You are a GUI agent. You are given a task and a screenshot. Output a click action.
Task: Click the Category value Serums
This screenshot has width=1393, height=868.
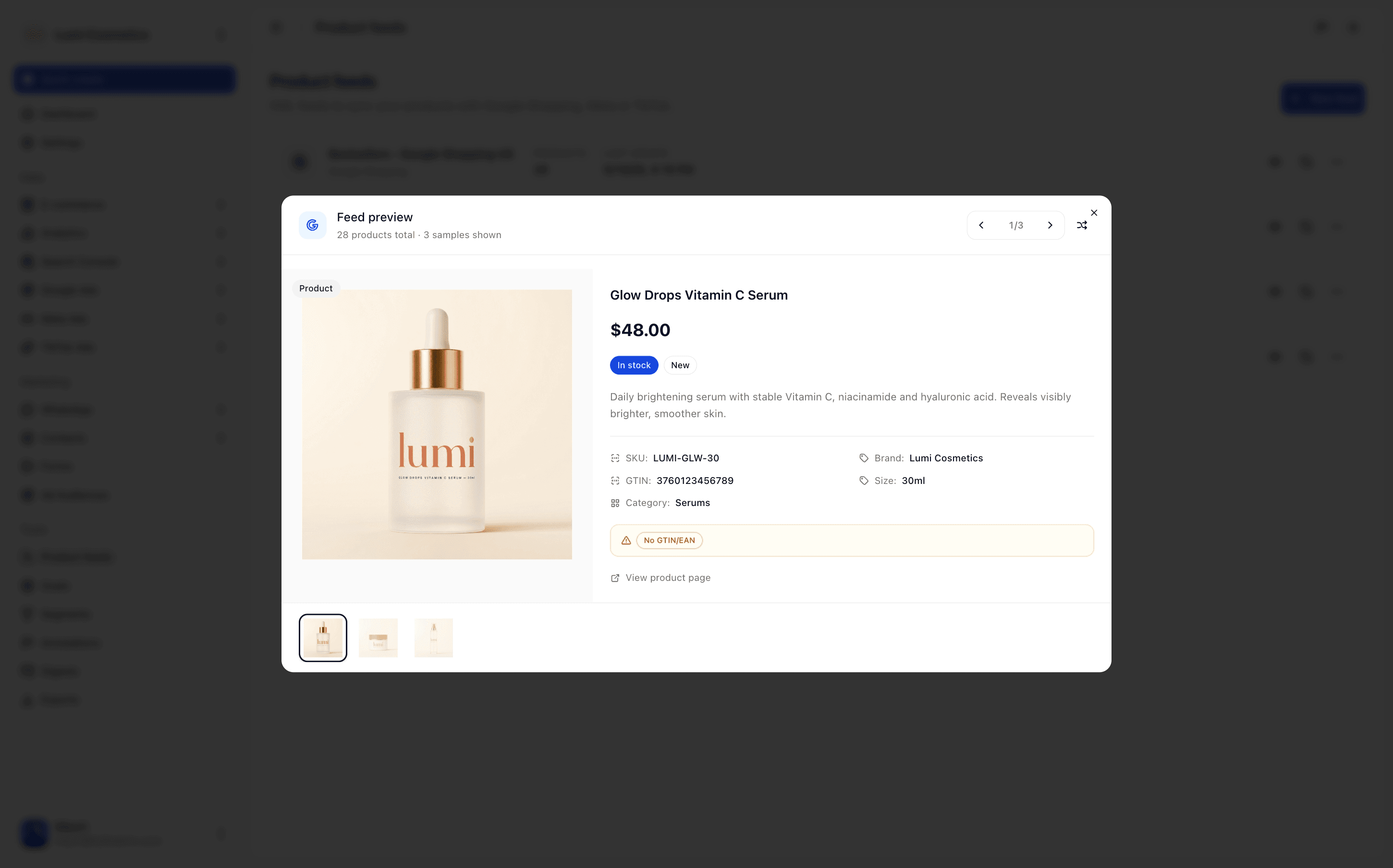coord(693,503)
